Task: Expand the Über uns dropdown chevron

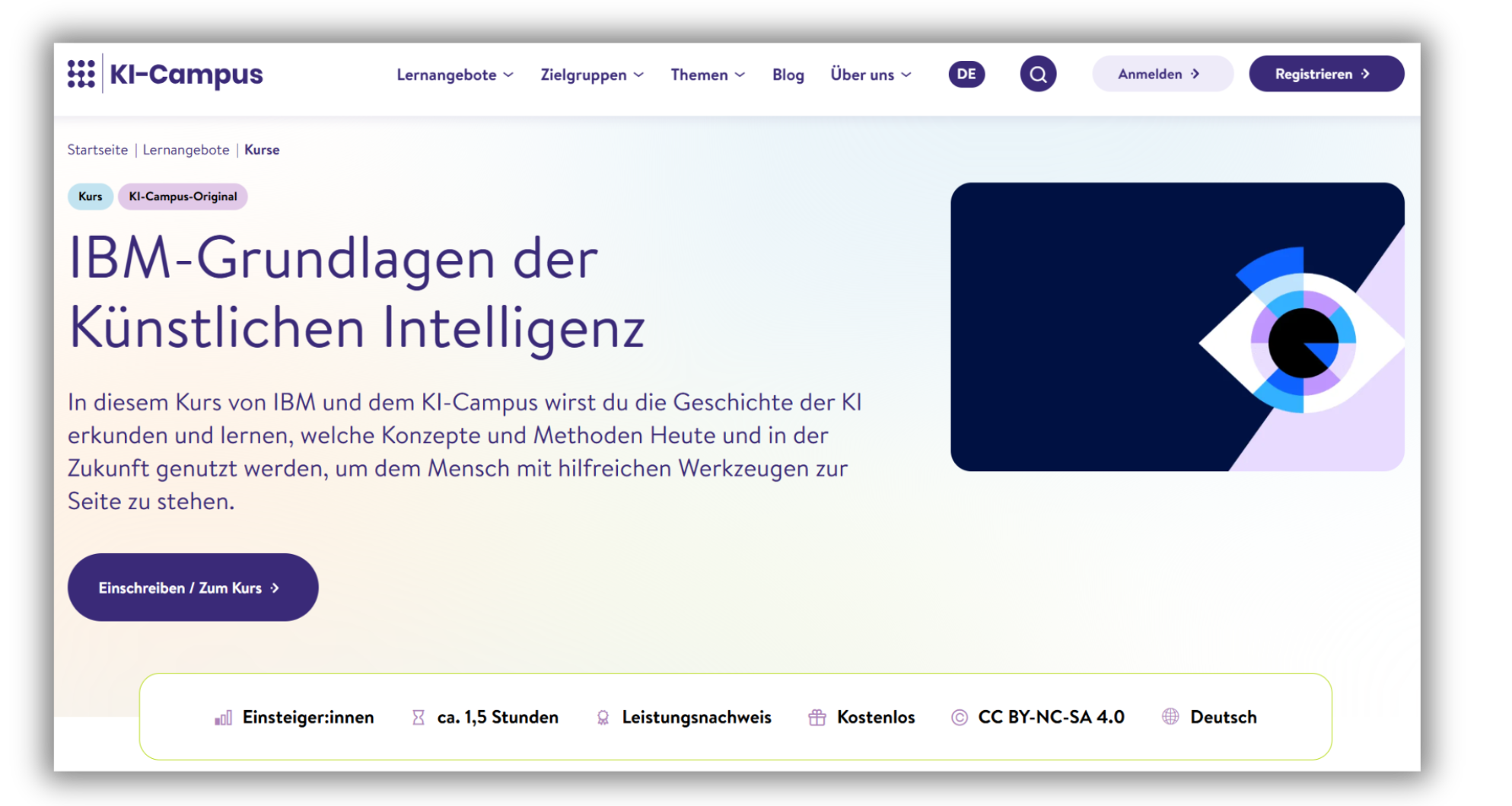Action: point(906,75)
